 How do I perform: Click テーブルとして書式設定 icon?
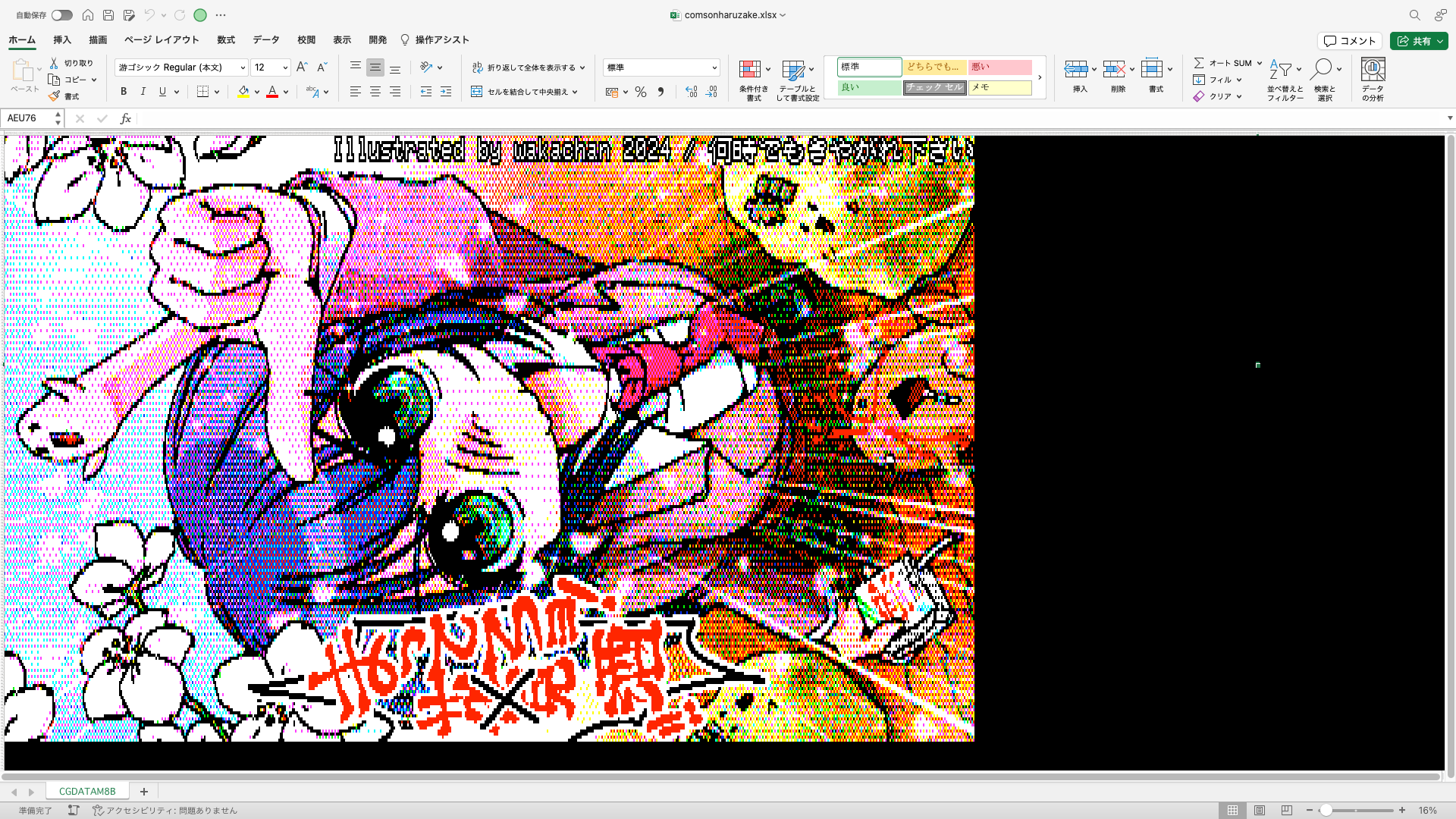coord(793,70)
